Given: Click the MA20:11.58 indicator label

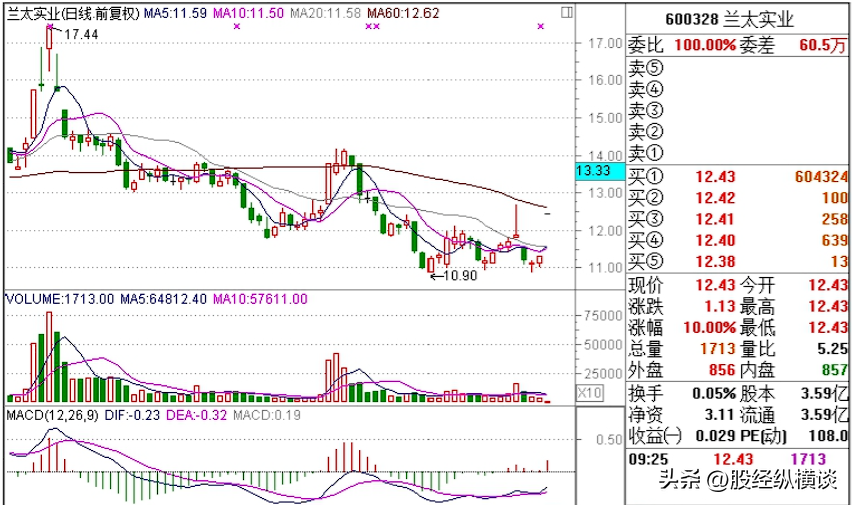Looking at the screenshot, I should click(325, 13).
